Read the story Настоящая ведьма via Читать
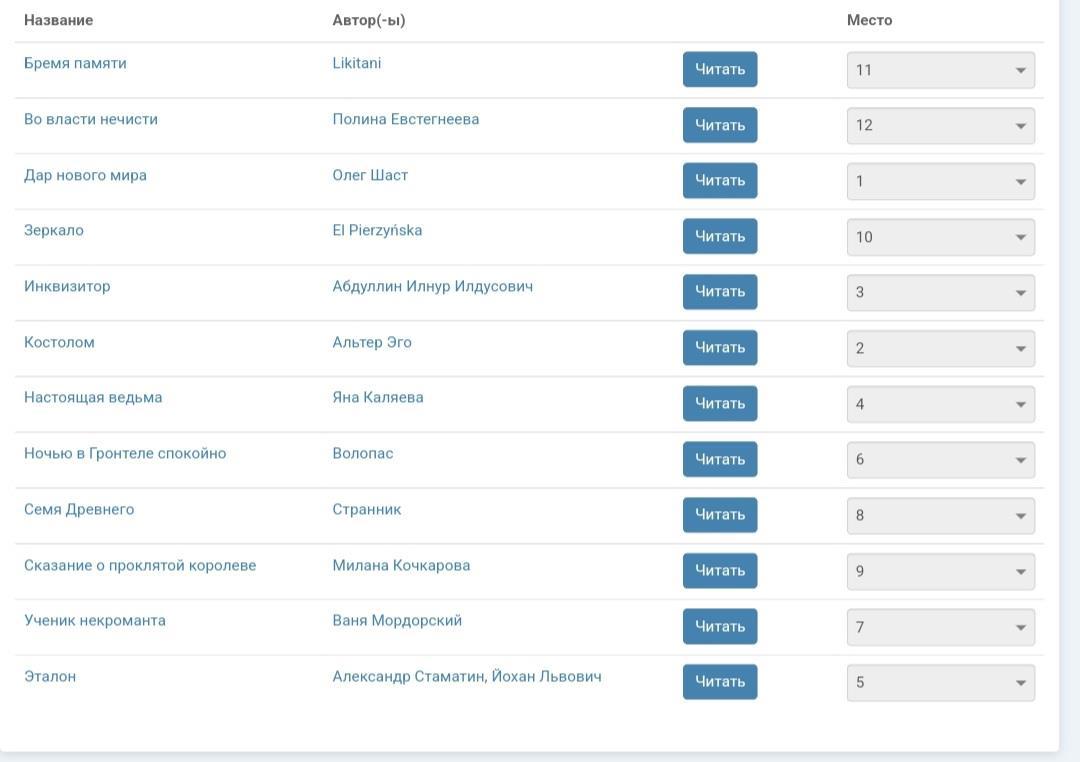Screen dimensions: 1080x762 (x=720, y=403)
